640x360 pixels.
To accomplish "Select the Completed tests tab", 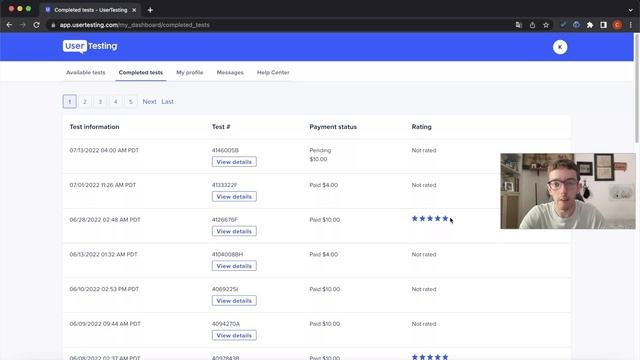I will (141, 73).
